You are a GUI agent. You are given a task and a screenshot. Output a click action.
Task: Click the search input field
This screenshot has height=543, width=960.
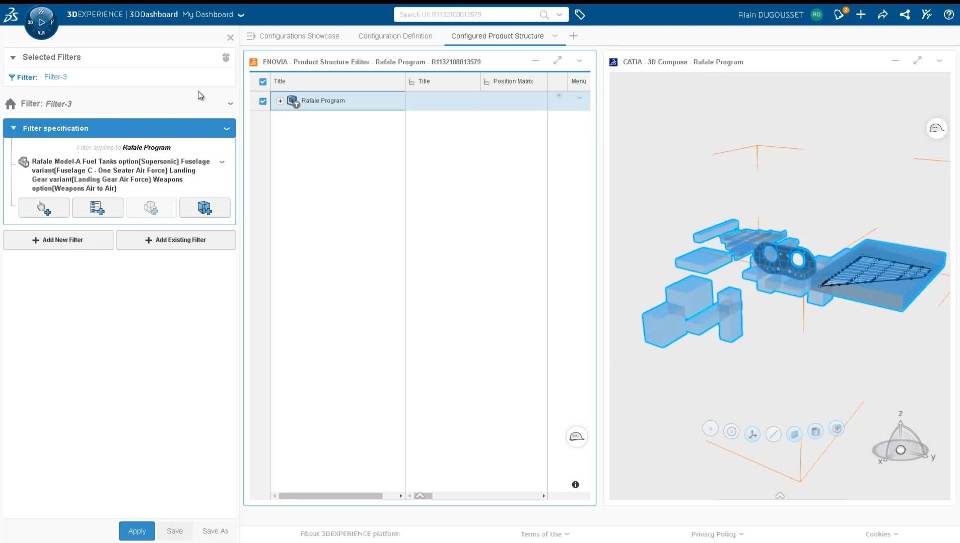pyautogui.click(x=467, y=14)
